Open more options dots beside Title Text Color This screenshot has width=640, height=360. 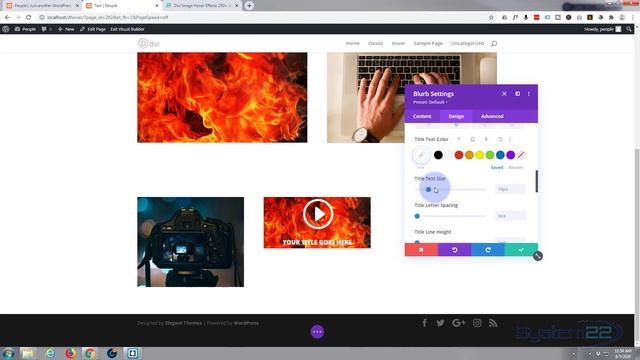[x=510, y=140]
